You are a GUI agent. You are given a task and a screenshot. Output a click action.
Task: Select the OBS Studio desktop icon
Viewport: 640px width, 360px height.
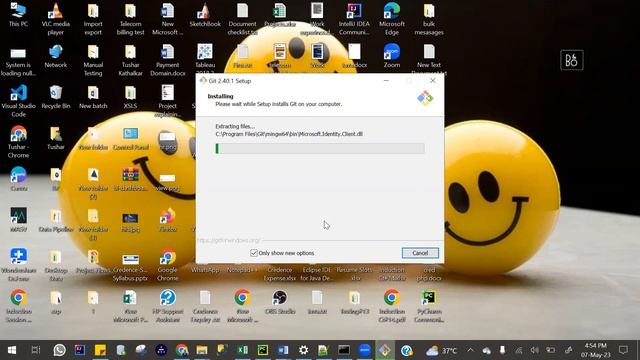(x=280, y=302)
